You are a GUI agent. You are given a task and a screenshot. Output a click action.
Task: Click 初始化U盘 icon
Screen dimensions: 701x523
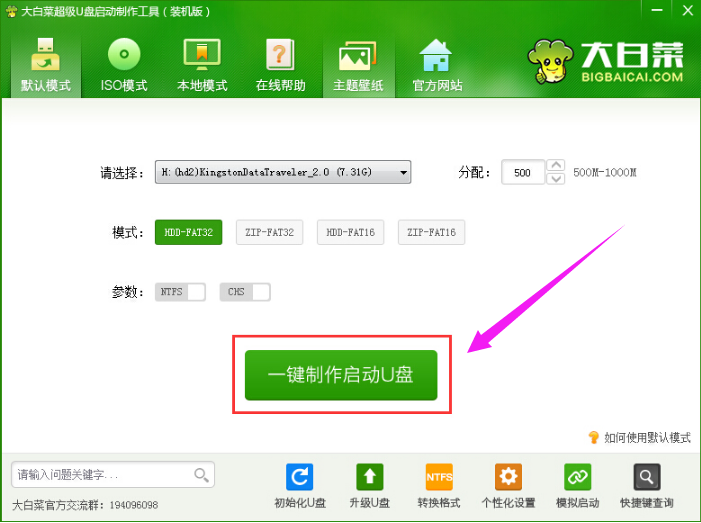coord(300,486)
